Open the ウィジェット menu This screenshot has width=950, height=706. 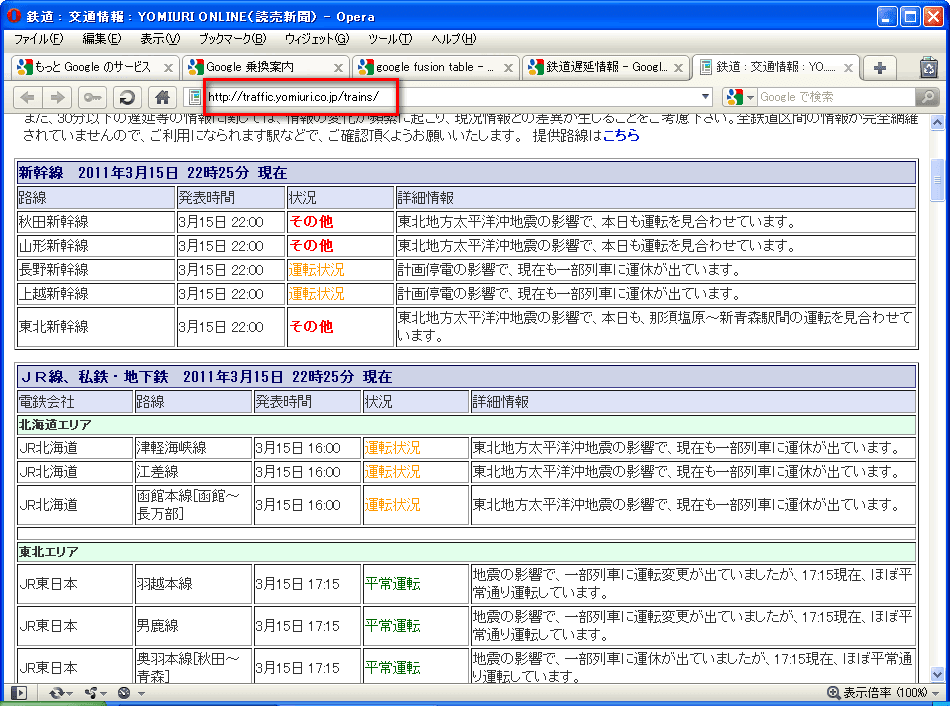pyautogui.click(x=317, y=39)
